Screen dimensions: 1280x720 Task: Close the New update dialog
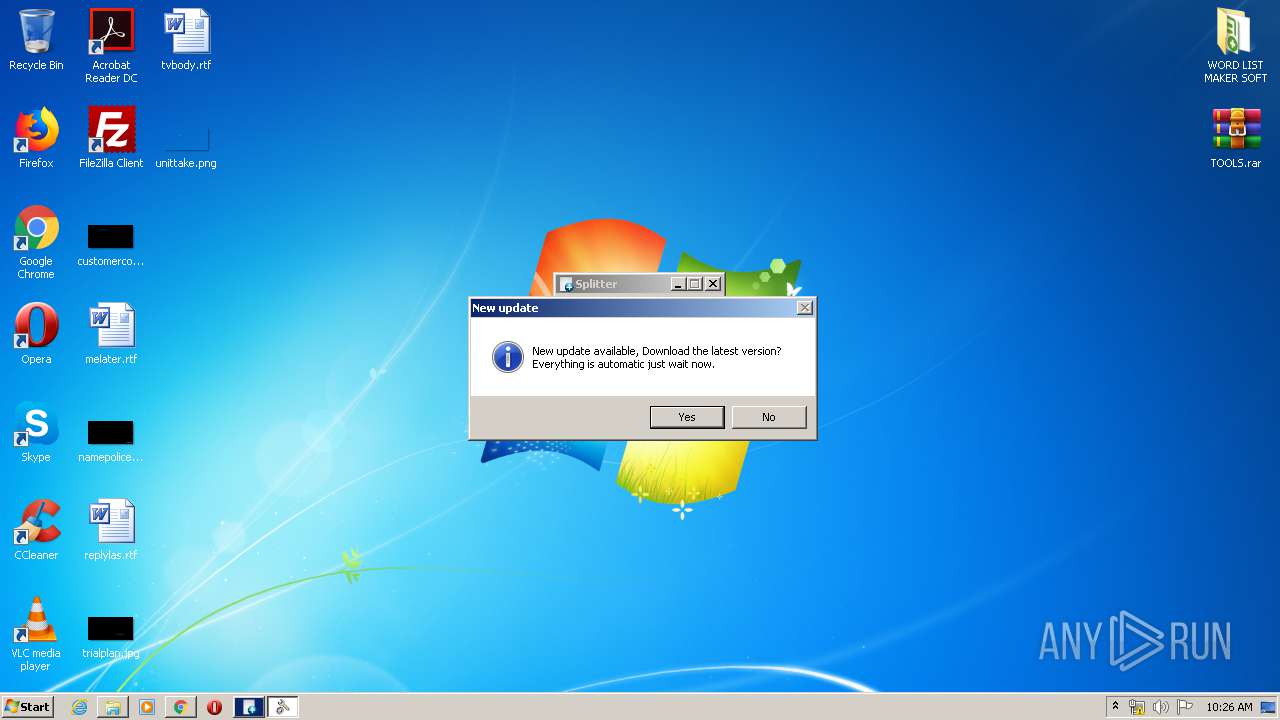point(804,308)
